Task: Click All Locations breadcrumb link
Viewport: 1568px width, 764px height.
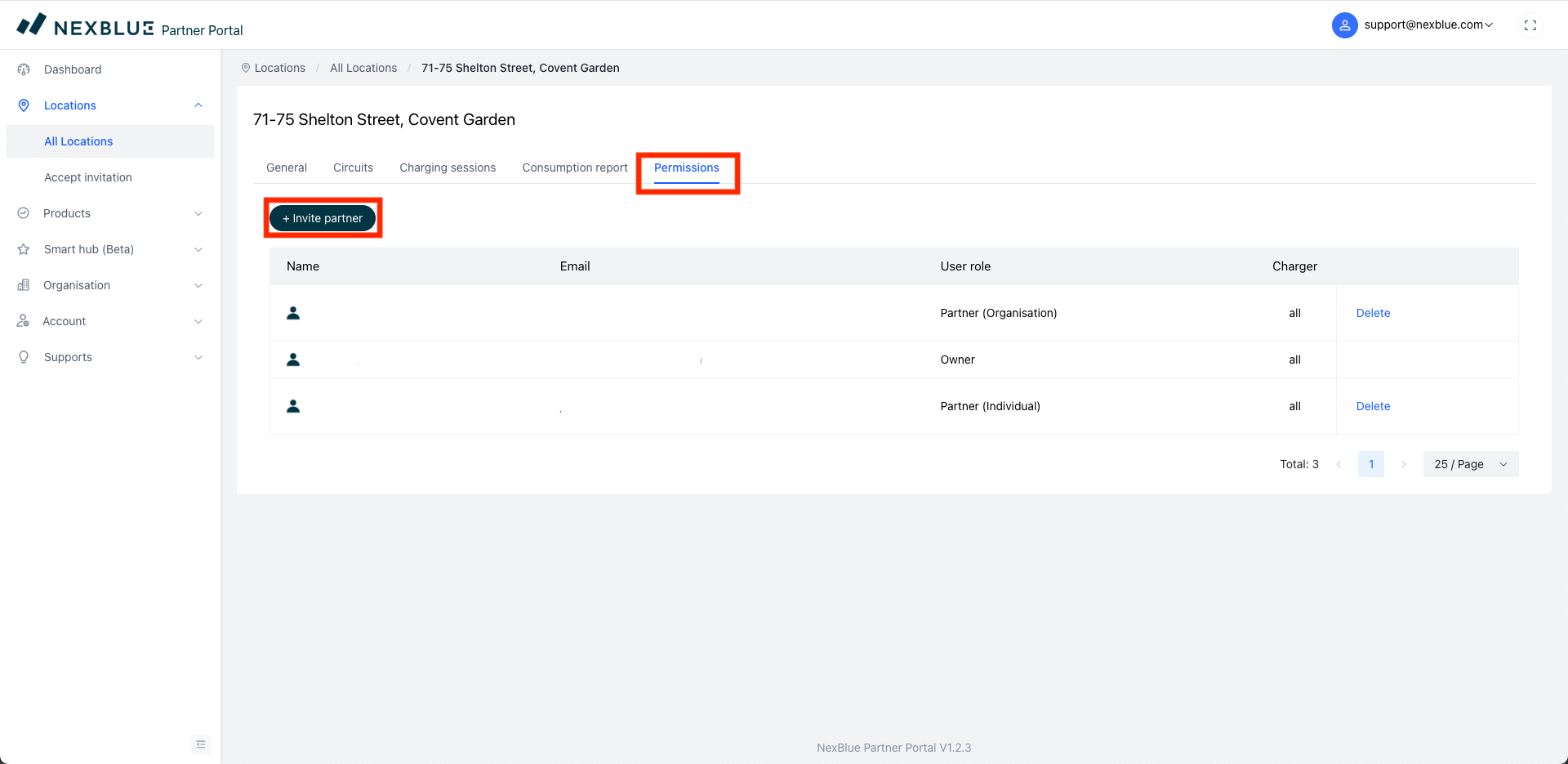Action: [363, 68]
